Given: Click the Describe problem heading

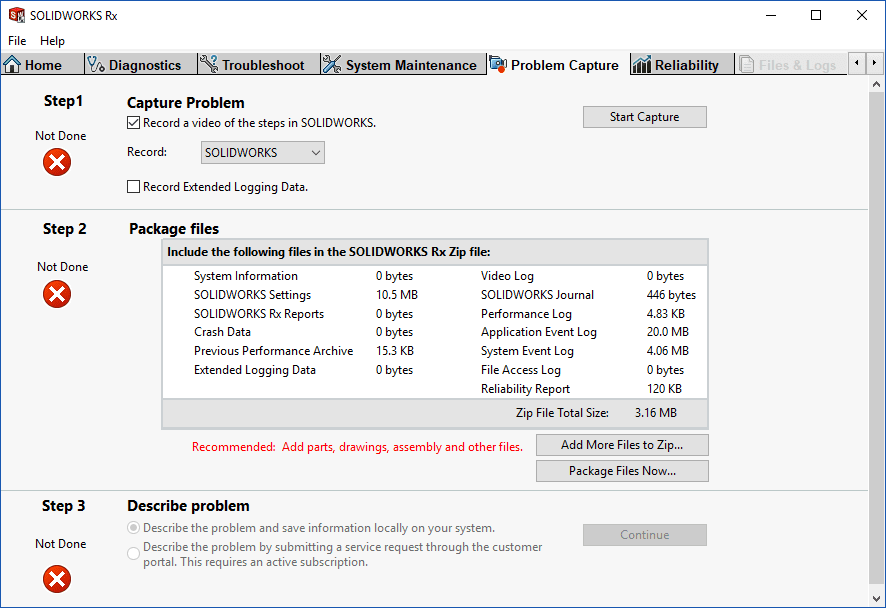Looking at the screenshot, I should point(188,506).
